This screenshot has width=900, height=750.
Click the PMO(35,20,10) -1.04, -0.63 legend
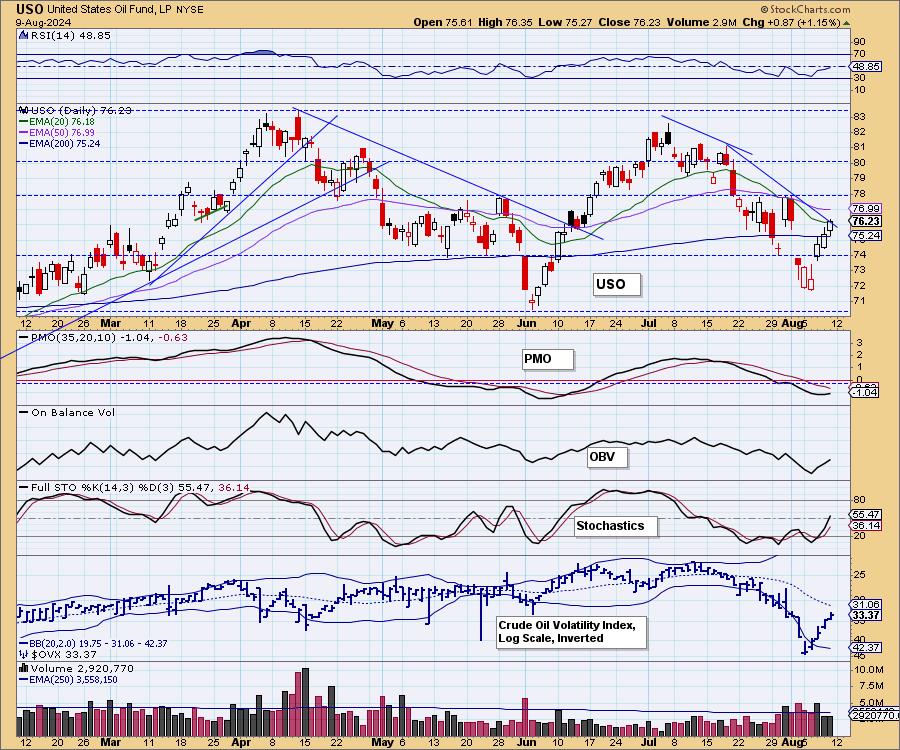[109, 337]
